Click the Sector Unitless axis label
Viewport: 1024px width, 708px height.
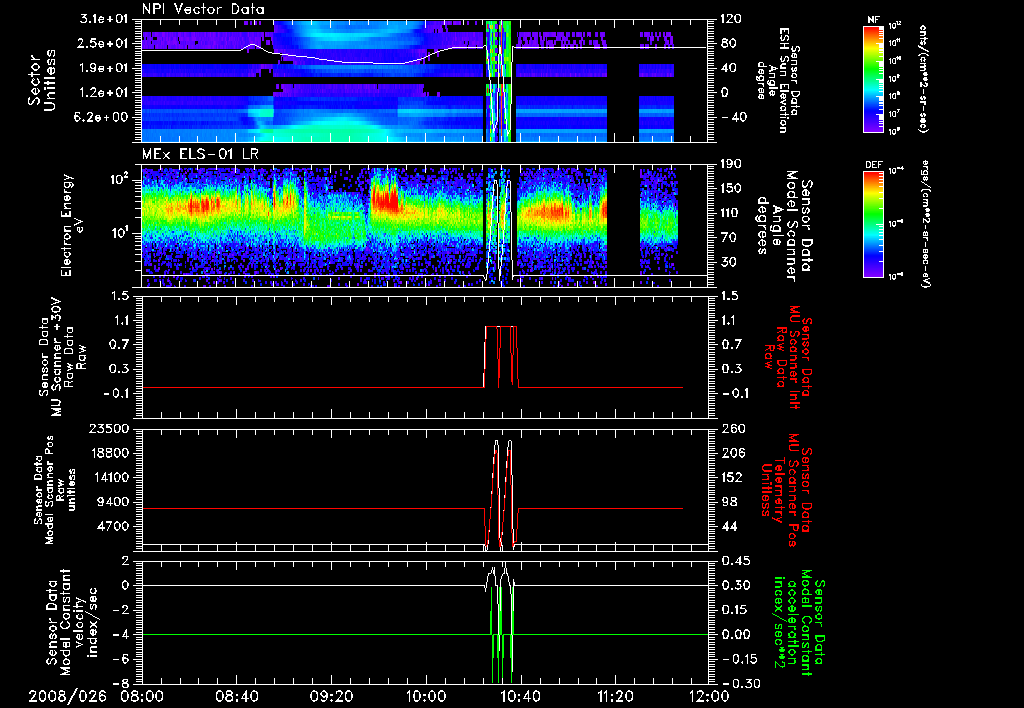point(42,78)
